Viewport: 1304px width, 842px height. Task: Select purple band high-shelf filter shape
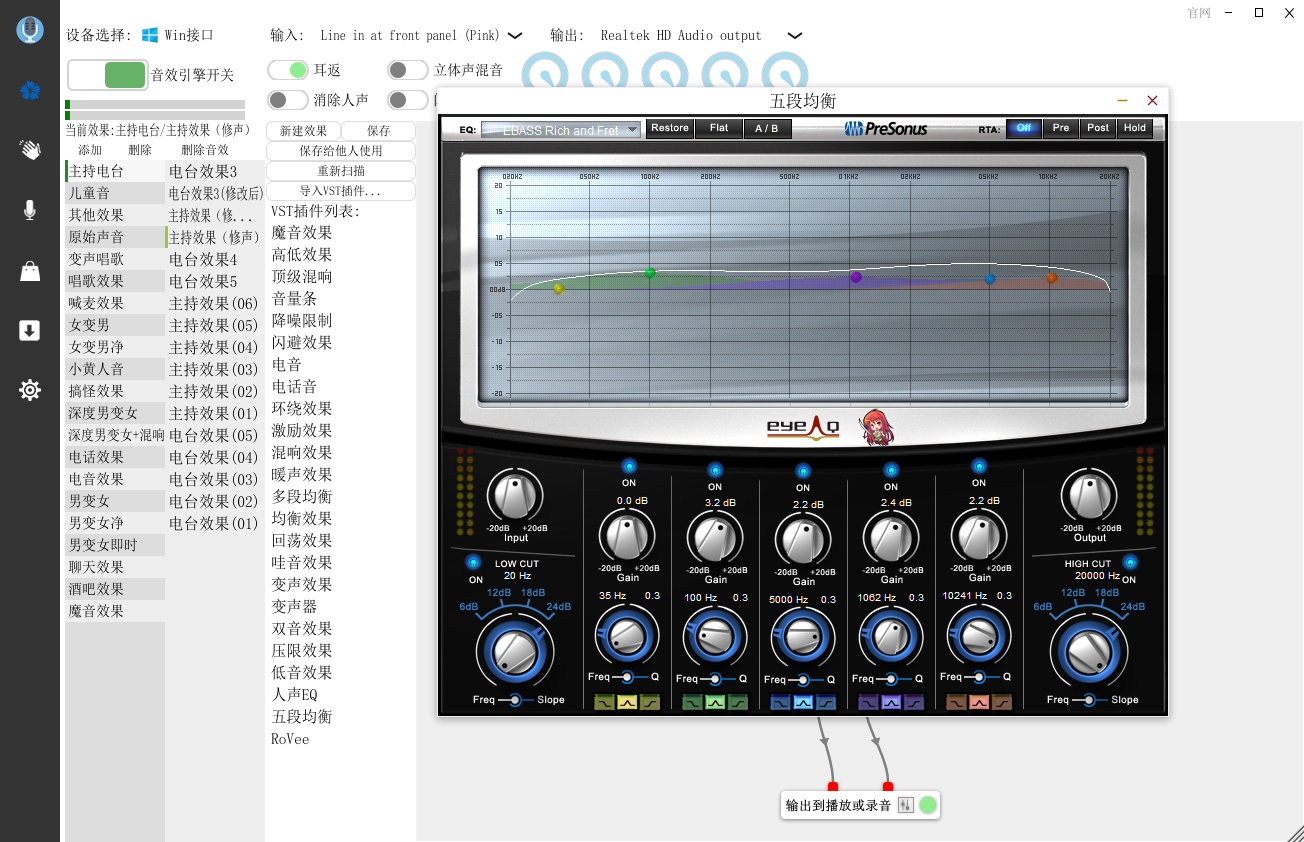913,703
